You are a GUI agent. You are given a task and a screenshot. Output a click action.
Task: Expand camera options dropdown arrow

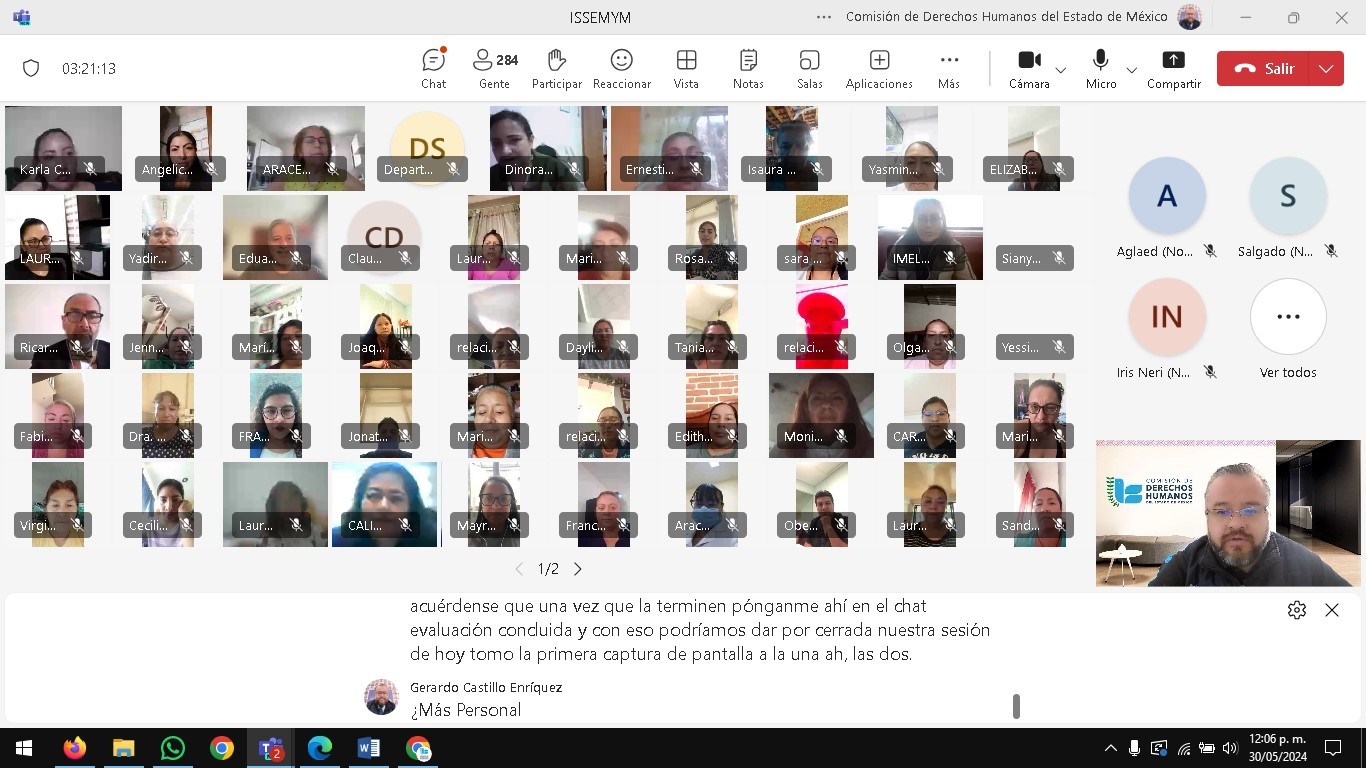1061,70
